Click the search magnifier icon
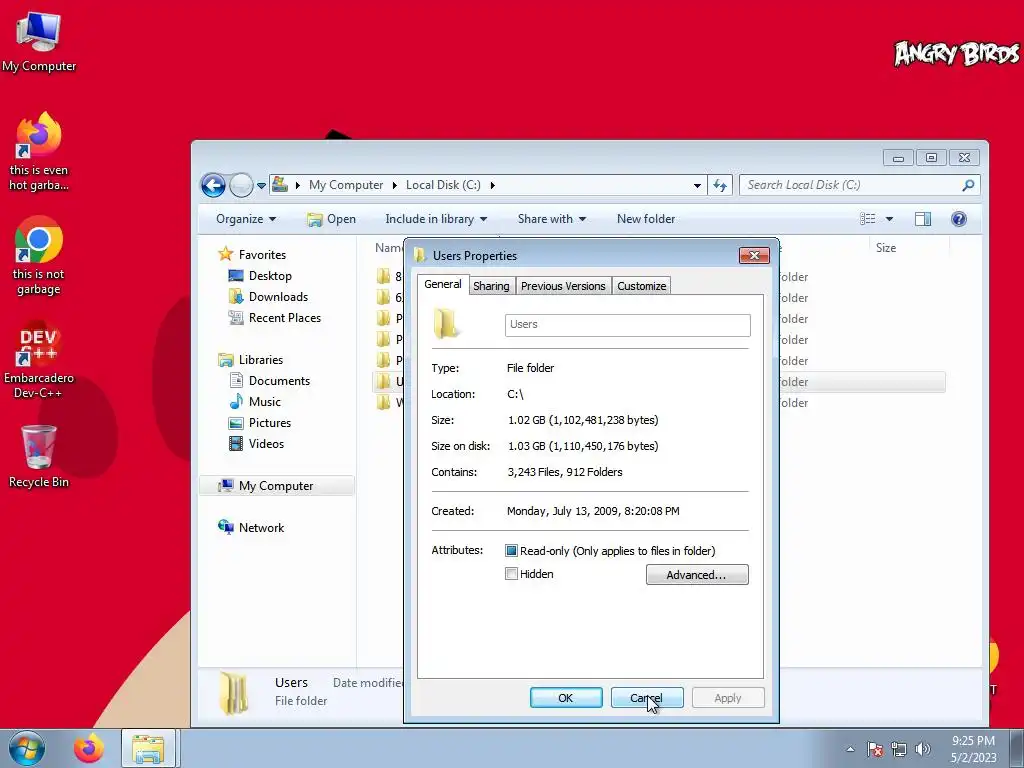The width and height of the screenshot is (1024, 768). pyautogui.click(x=968, y=185)
